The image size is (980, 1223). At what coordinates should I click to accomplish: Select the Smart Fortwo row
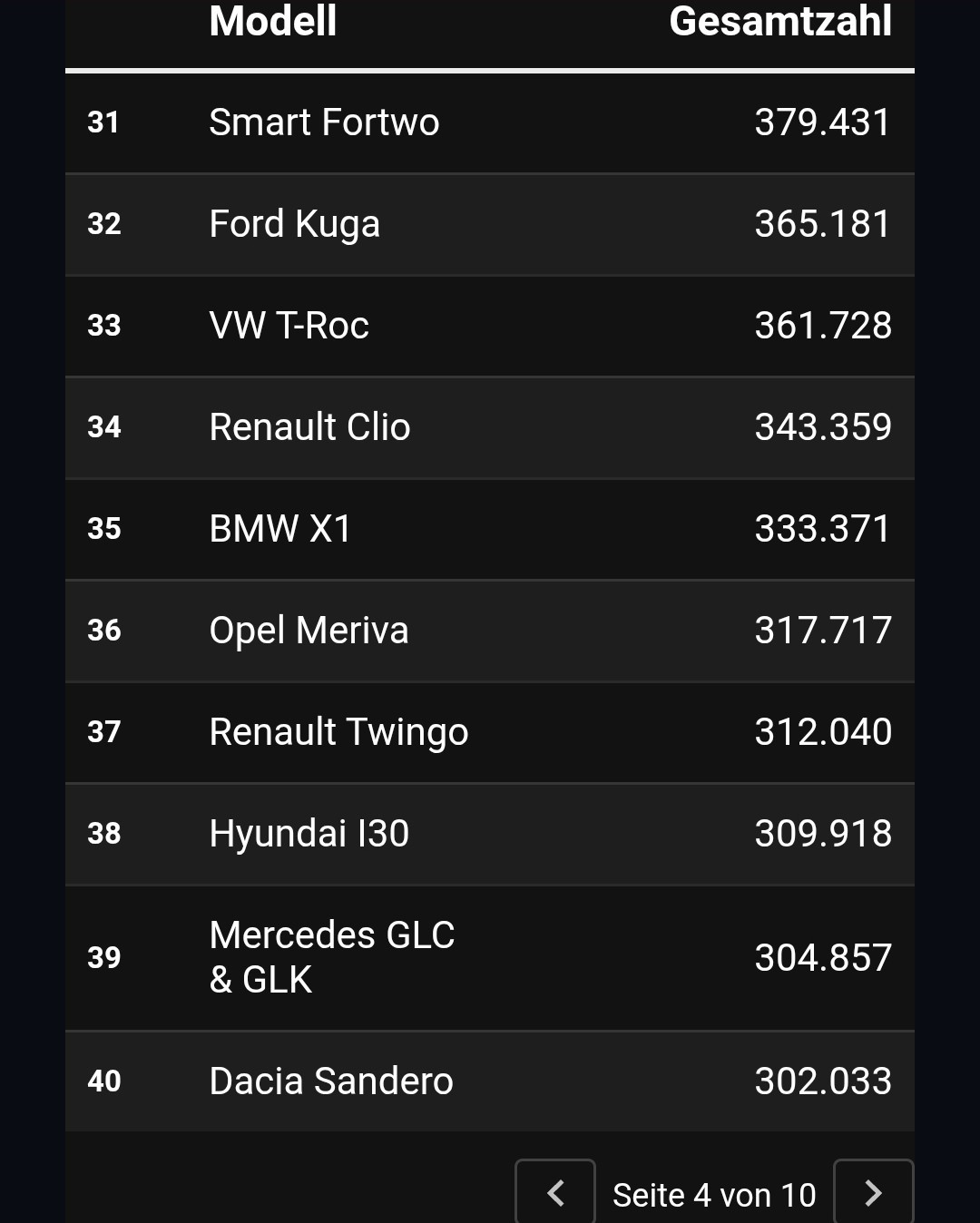490,122
